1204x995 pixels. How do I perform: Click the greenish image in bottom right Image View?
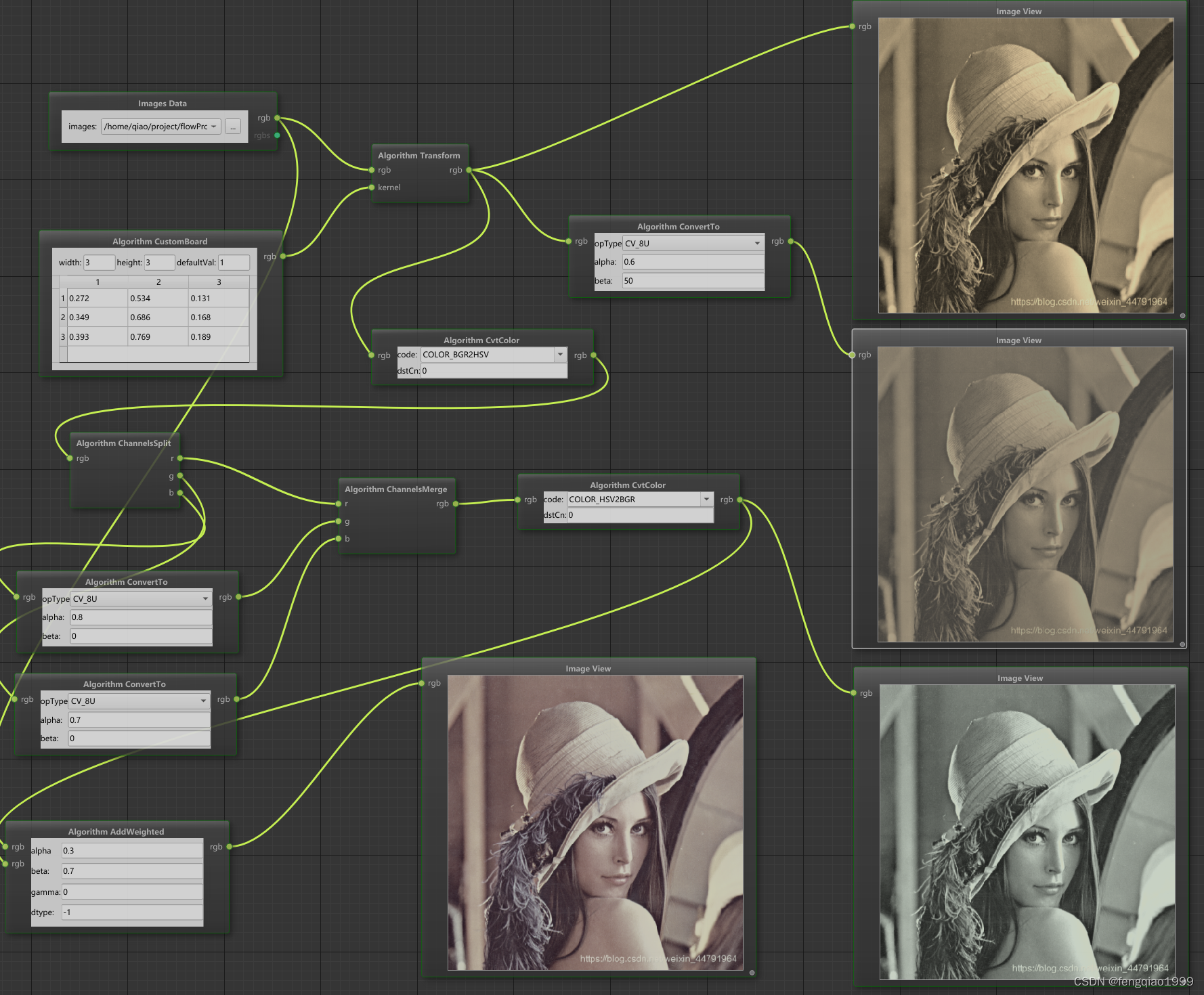(x=1027, y=832)
